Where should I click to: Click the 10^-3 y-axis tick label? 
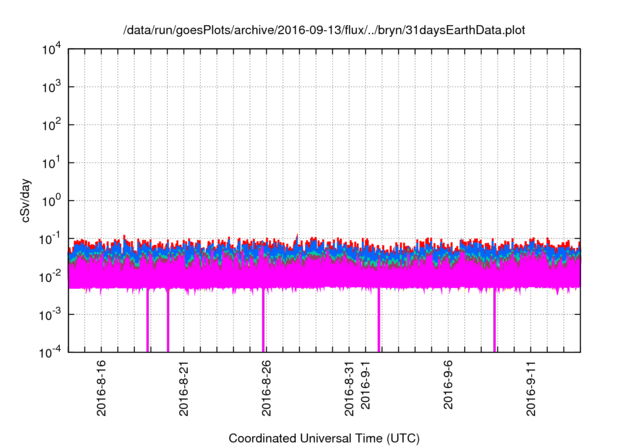point(50,315)
